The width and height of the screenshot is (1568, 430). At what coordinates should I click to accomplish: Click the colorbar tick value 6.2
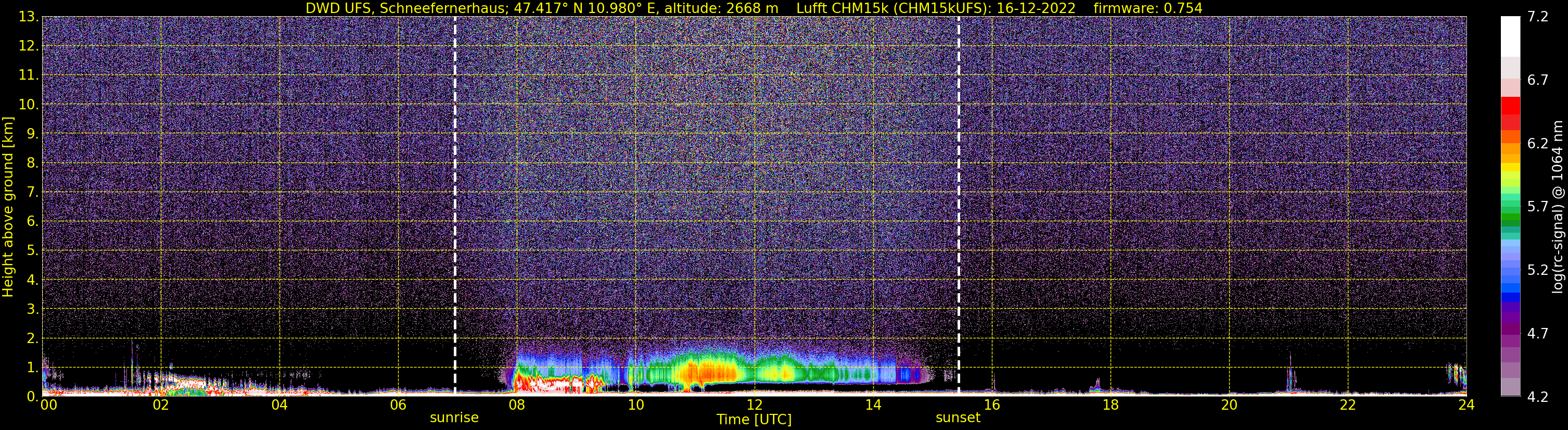tap(1538, 143)
